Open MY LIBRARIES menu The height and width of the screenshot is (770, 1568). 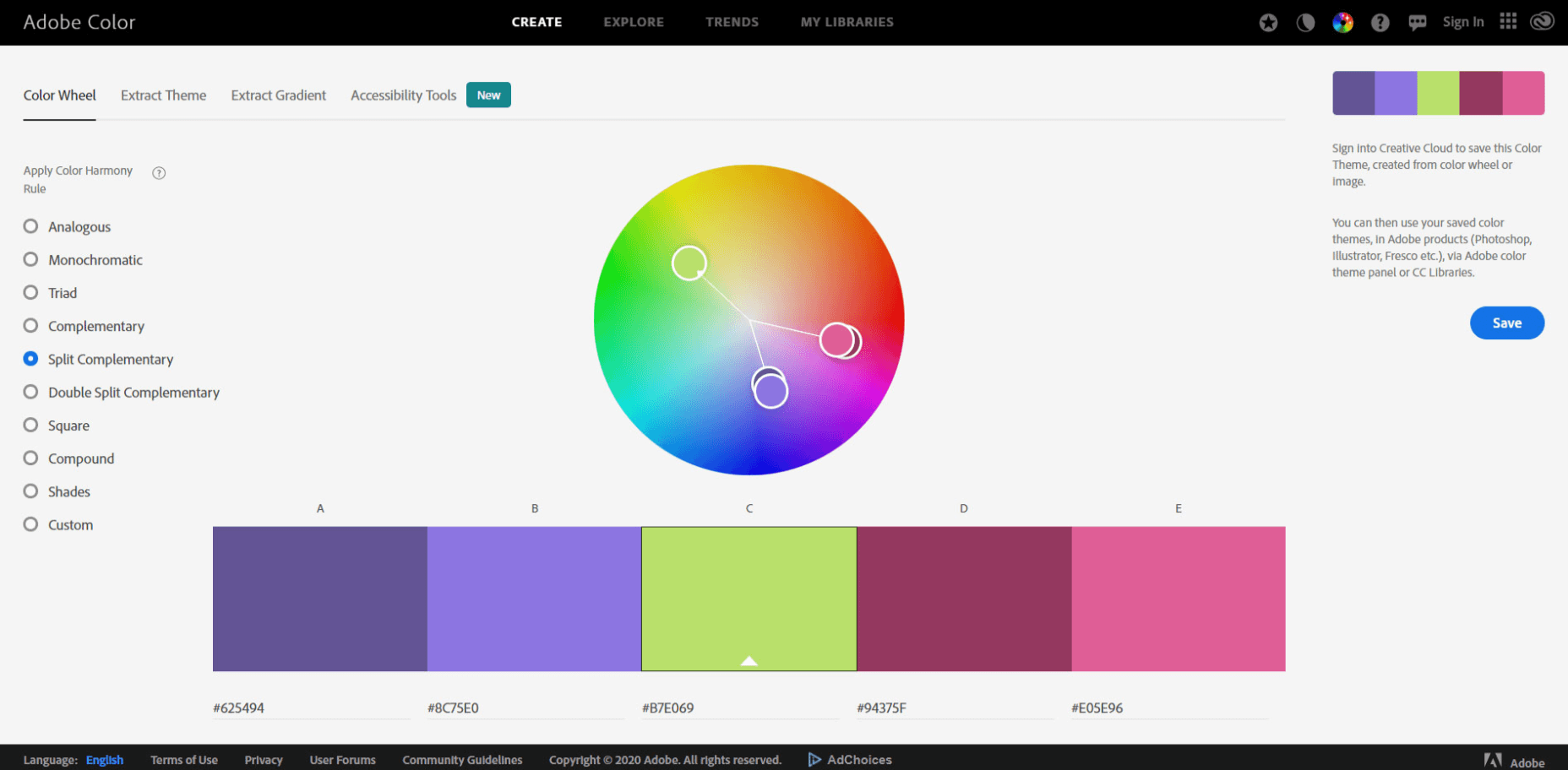click(847, 22)
